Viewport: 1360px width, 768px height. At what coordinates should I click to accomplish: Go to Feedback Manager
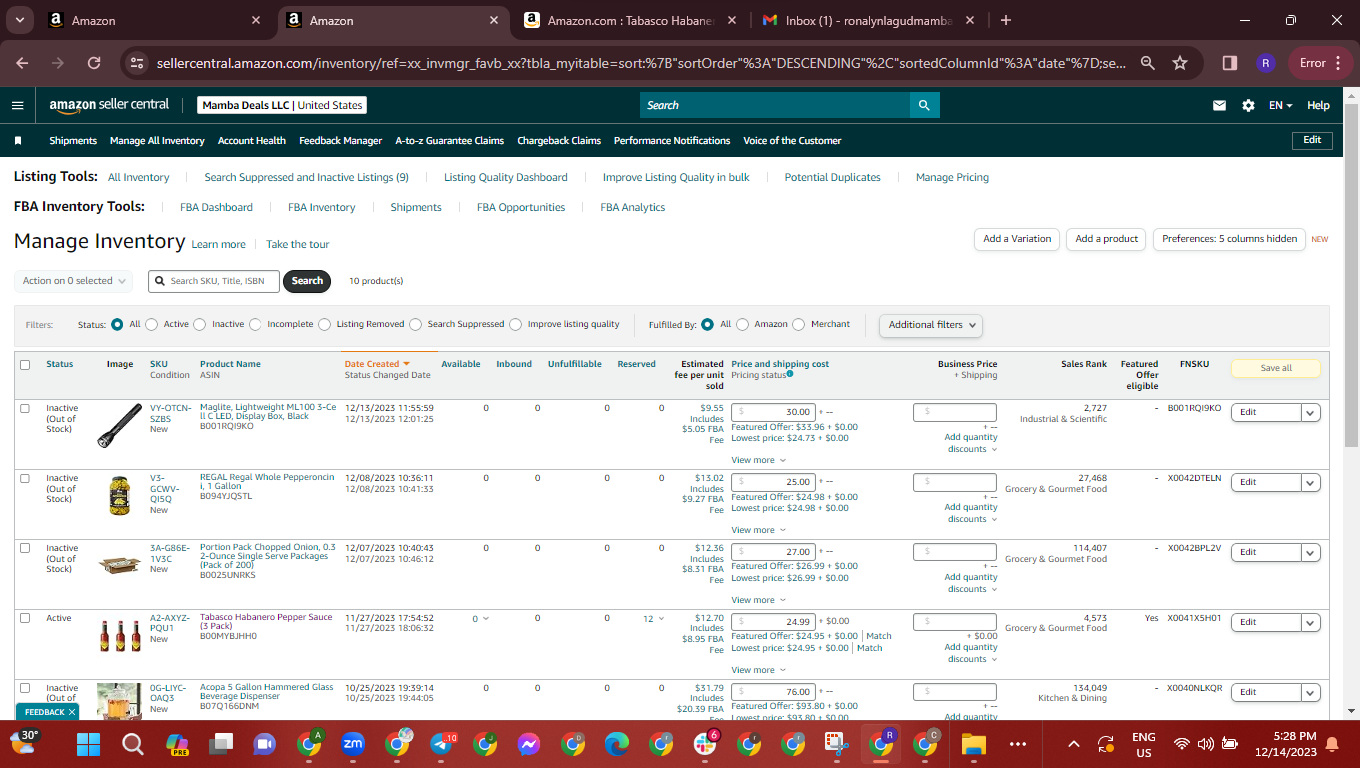point(341,141)
